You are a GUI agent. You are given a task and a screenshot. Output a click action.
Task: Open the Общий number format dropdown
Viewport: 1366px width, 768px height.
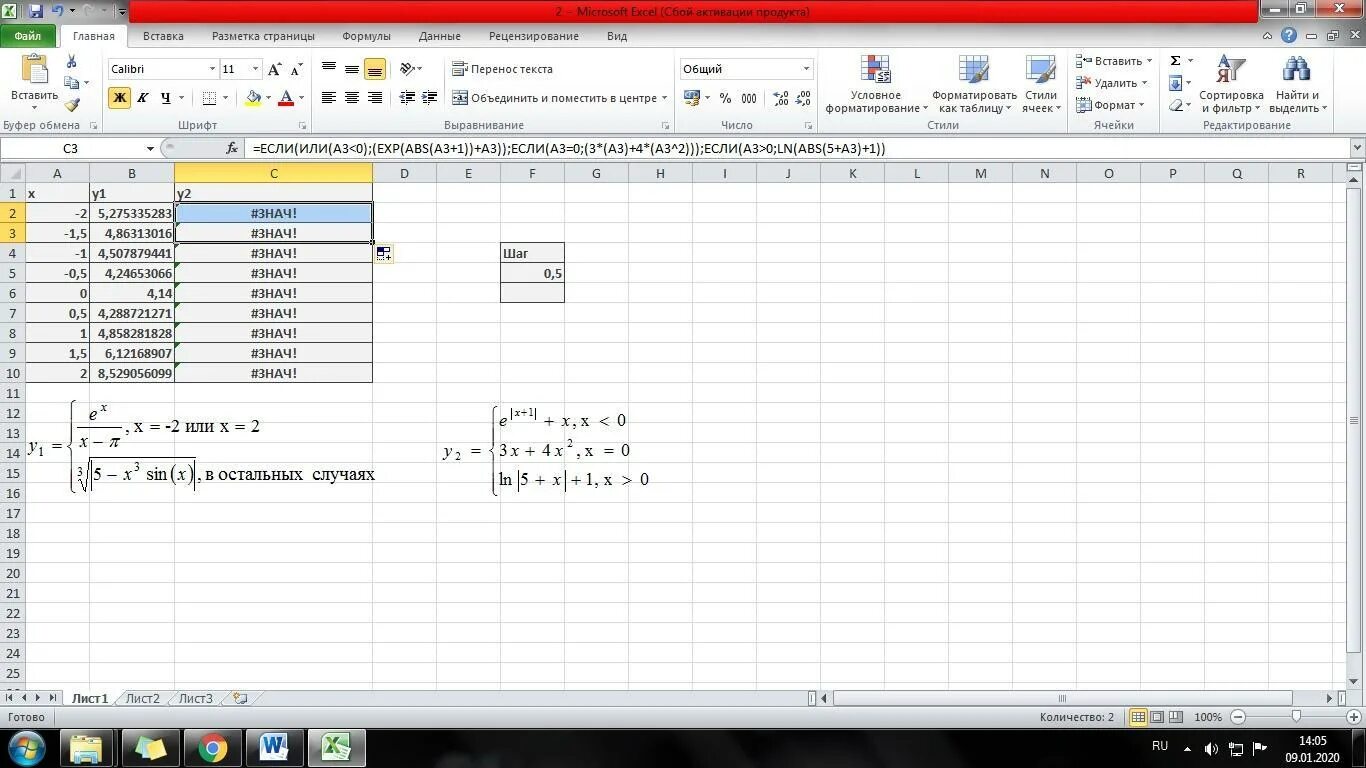pyautogui.click(x=806, y=69)
